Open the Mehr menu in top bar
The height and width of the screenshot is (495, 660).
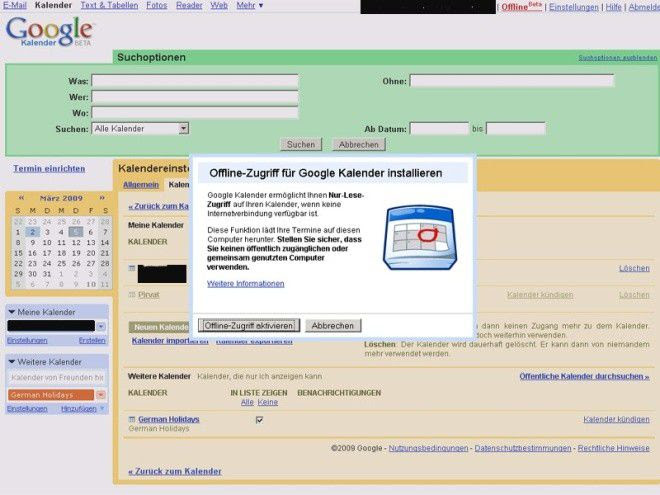click(250, 5)
